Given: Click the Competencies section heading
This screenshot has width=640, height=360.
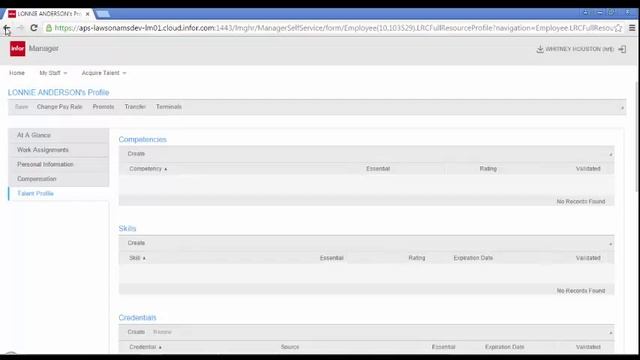Looking at the screenshot, I should point(142,140).
